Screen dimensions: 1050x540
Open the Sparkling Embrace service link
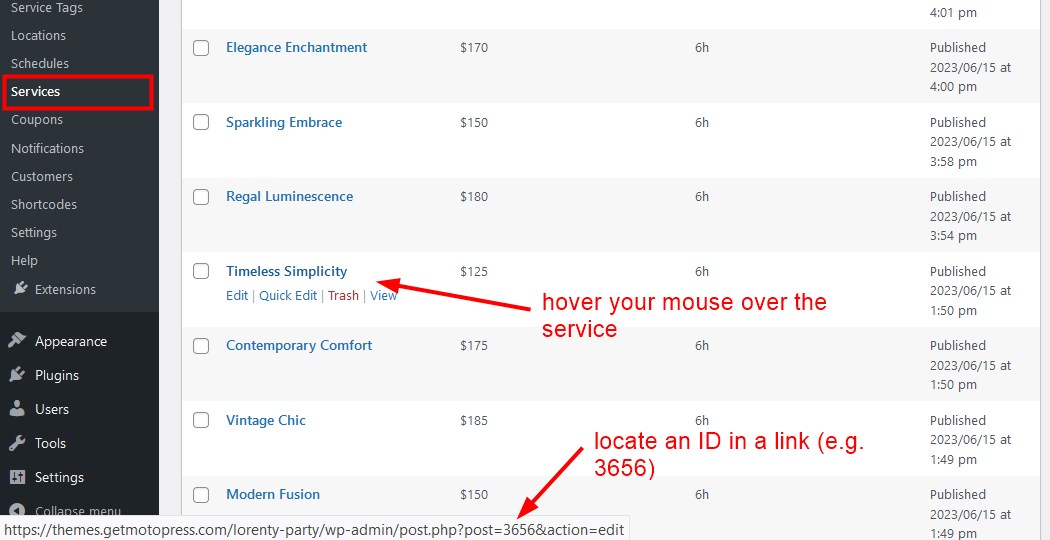coord(284,122)
